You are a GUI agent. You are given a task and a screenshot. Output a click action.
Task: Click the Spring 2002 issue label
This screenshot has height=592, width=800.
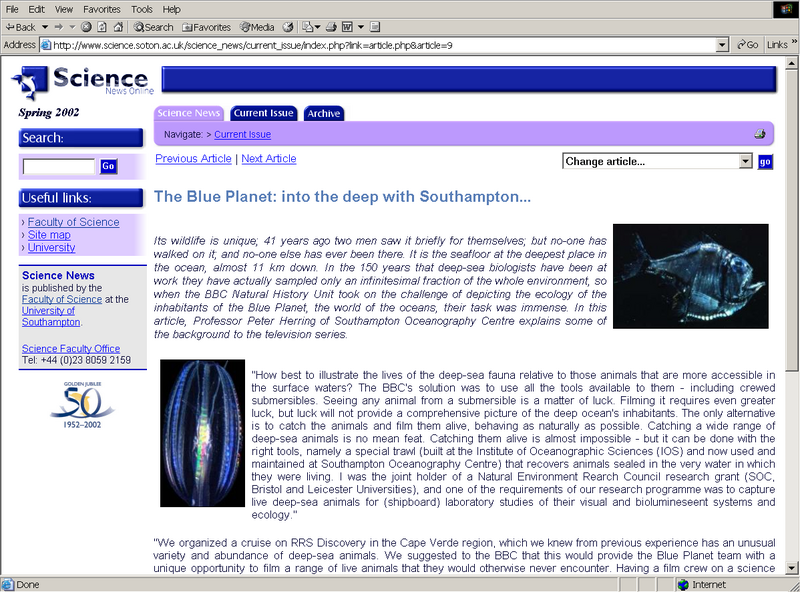point(49,112)
